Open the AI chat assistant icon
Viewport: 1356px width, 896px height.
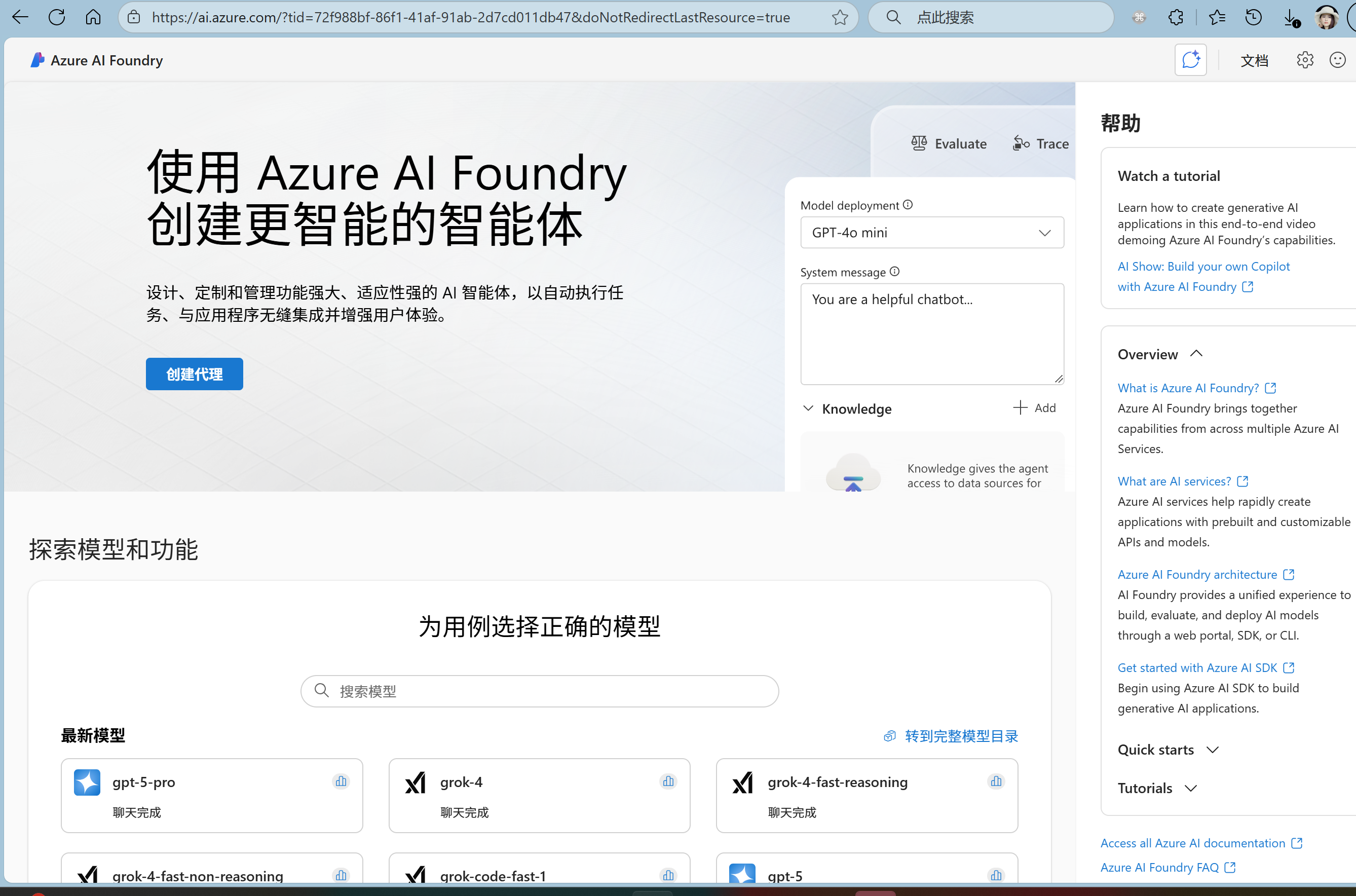(1190, 60)
